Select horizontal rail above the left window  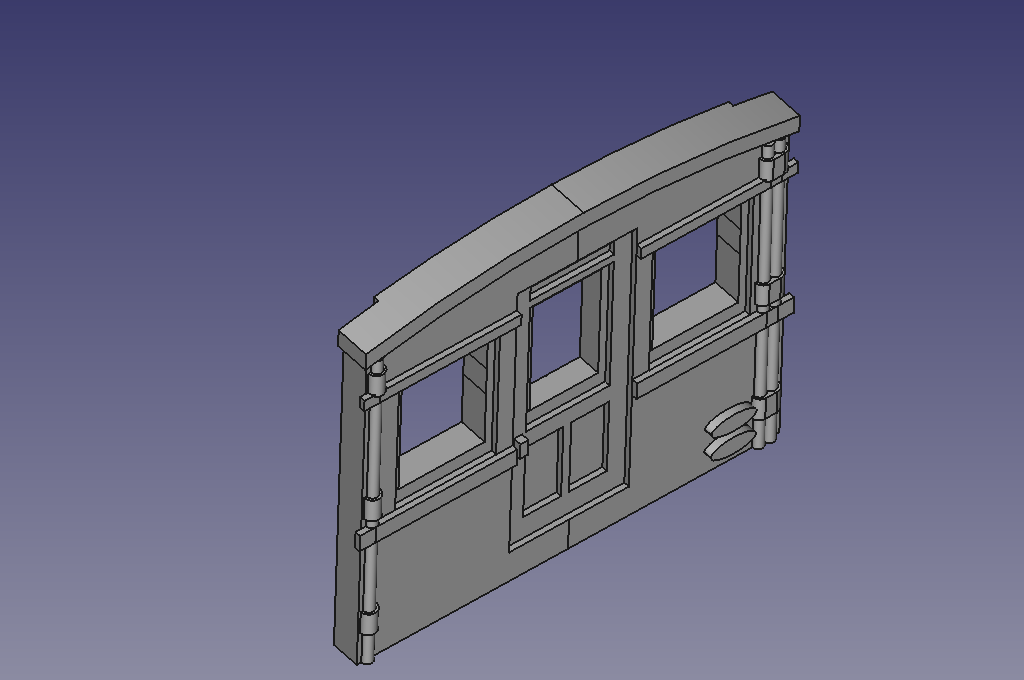click(x=450, y=353)
